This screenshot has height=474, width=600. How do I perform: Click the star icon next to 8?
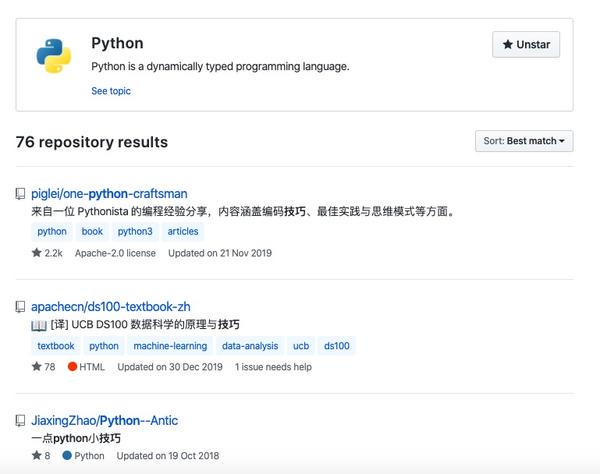[37, 455]
